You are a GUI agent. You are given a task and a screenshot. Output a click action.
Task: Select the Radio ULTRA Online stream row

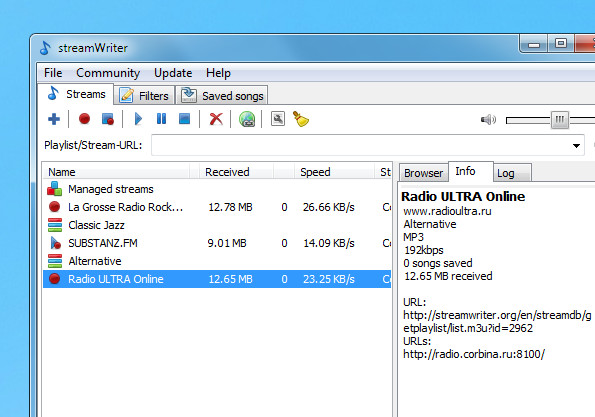[x=217, y=279]
